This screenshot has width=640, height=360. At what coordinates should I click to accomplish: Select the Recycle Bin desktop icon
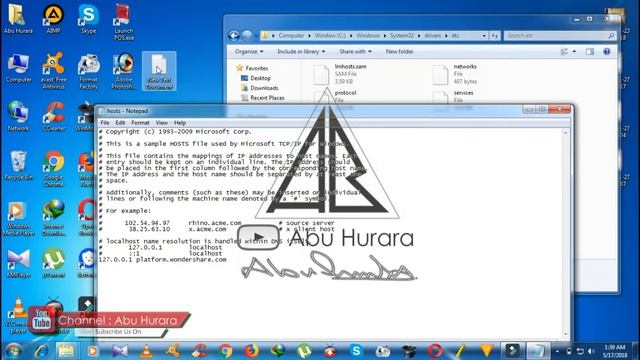point(18,166)
